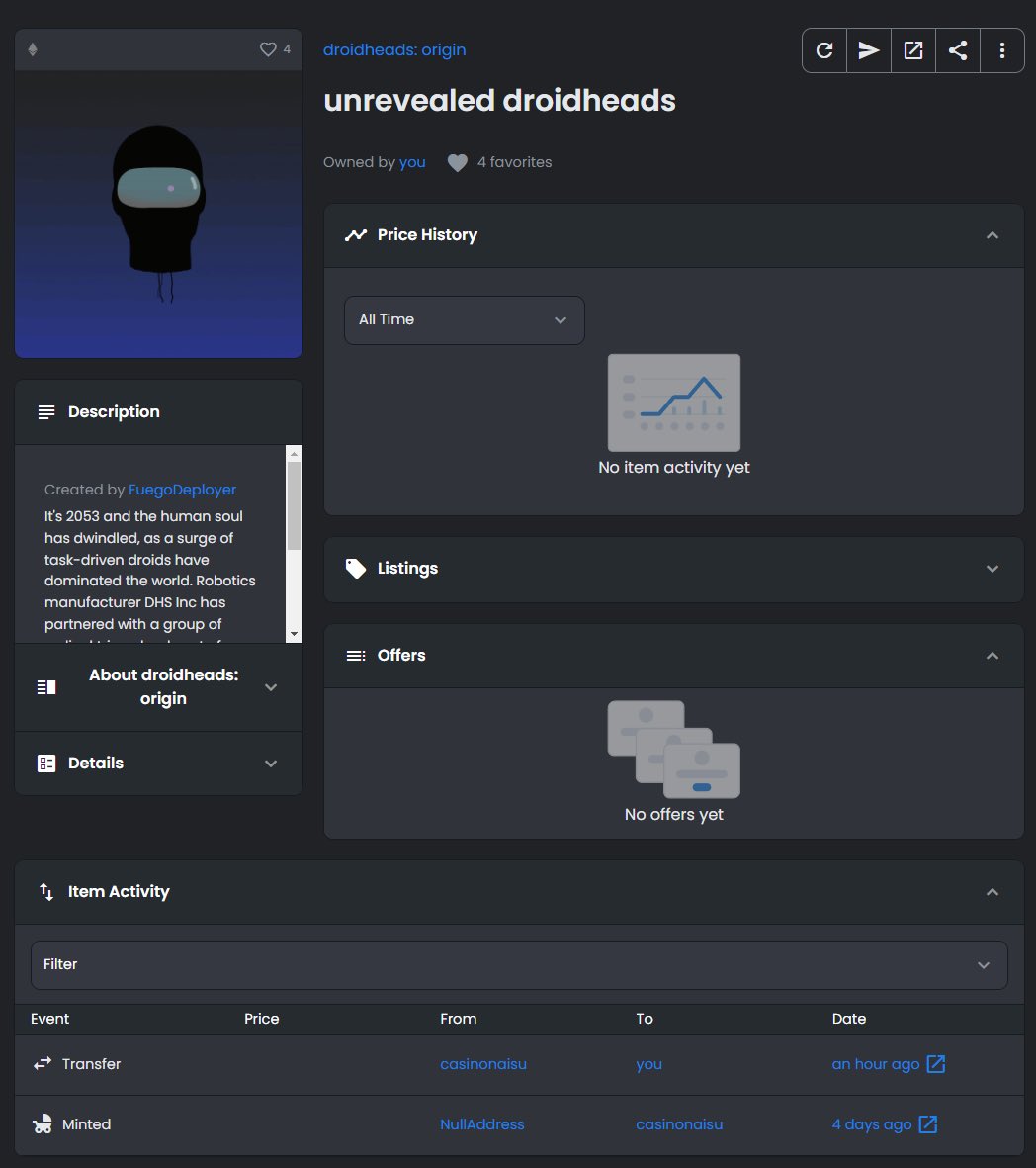Open the item activity Filter dropdown
1036x1168 pixels.
519,964
